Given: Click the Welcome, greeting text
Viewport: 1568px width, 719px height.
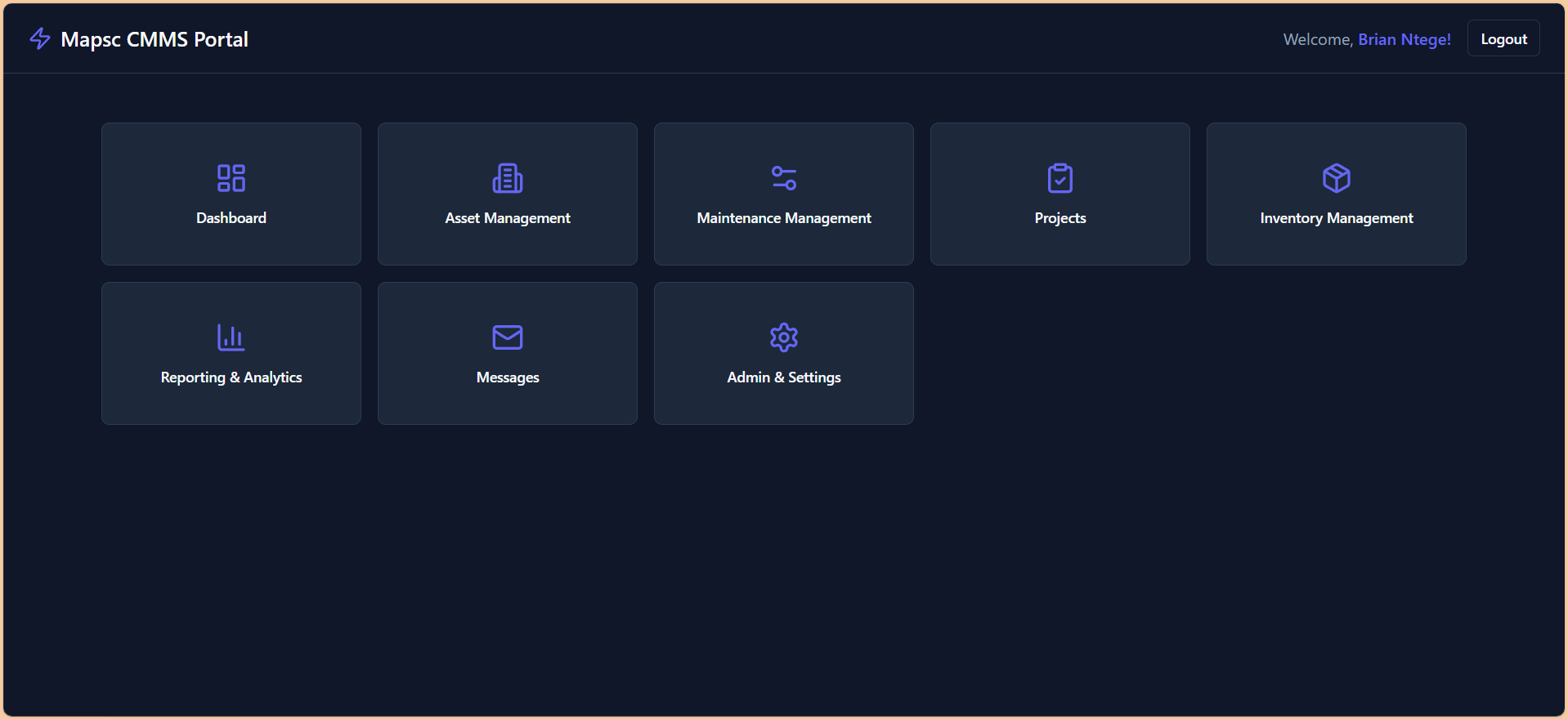Looking at the screenshot, I should click(1319, 39).
